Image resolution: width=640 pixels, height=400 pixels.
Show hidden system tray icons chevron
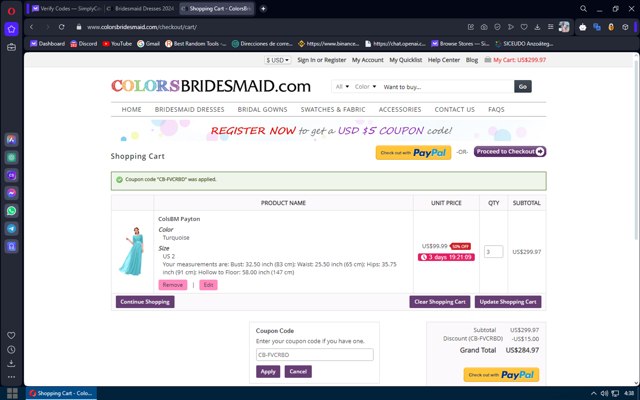tap(593, 393)
